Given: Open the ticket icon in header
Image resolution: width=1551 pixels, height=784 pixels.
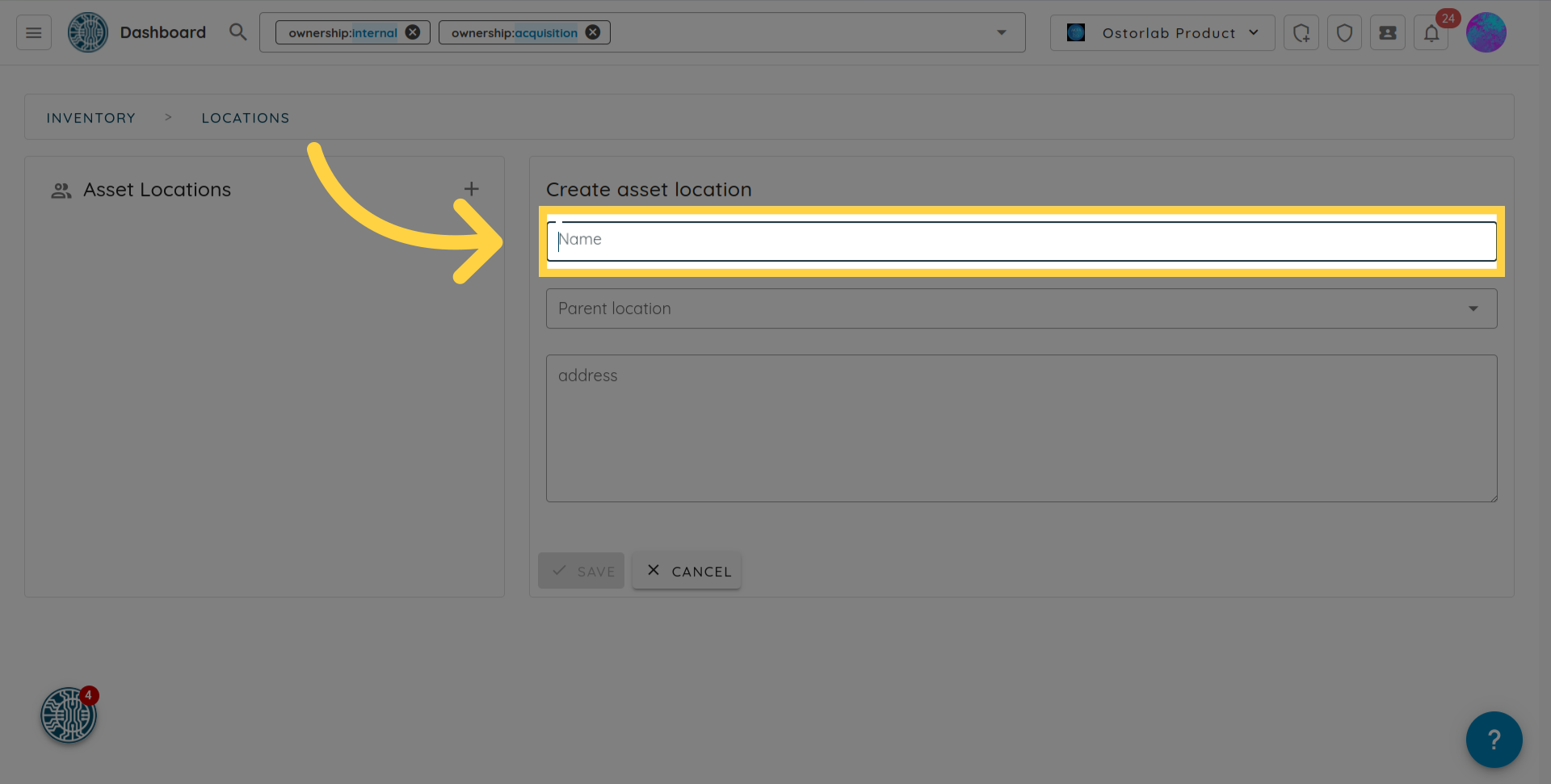Looking at the screenshot, I should click(x=1387, y=33).
